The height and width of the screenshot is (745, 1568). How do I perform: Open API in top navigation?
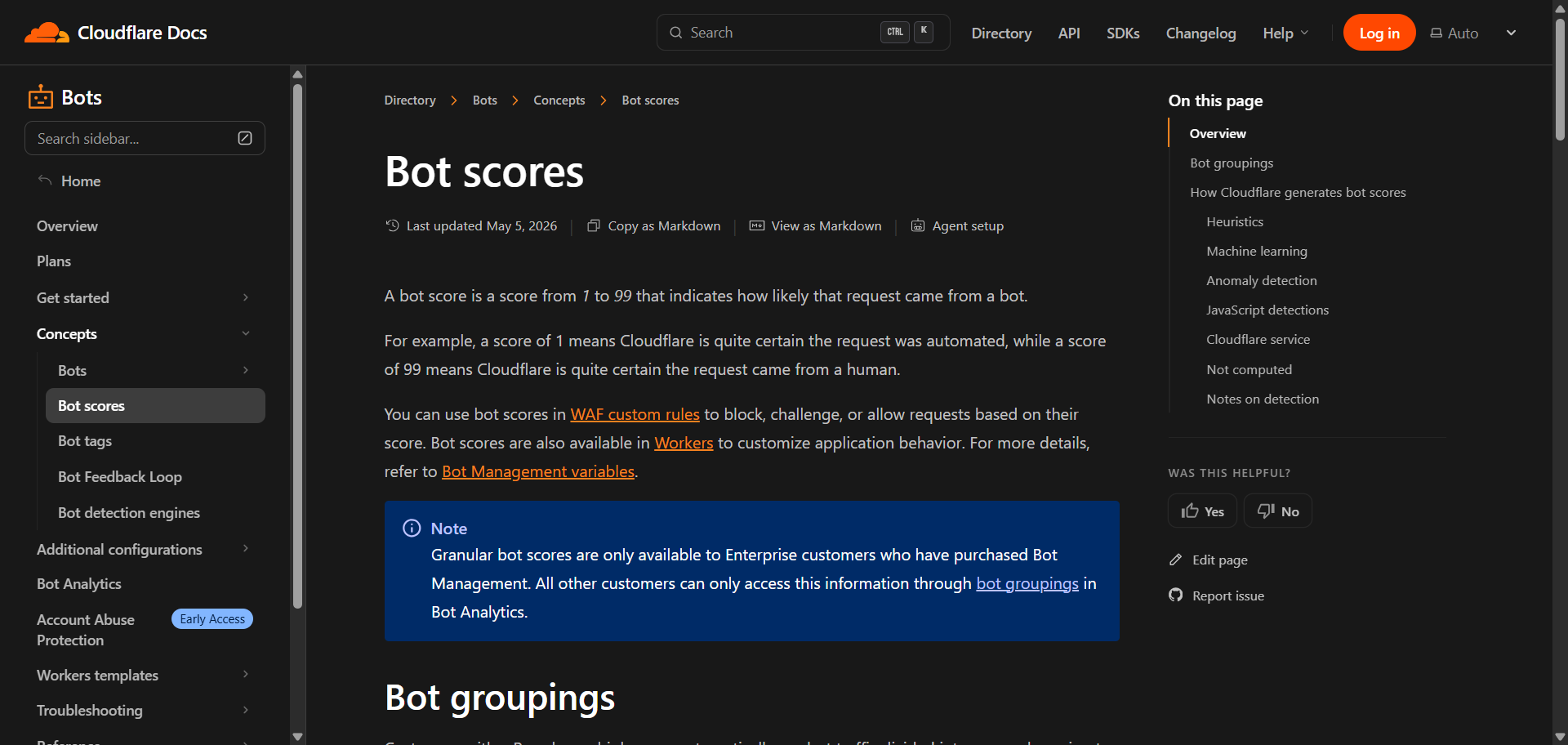pyautogui.click(x=1069, y=33)
